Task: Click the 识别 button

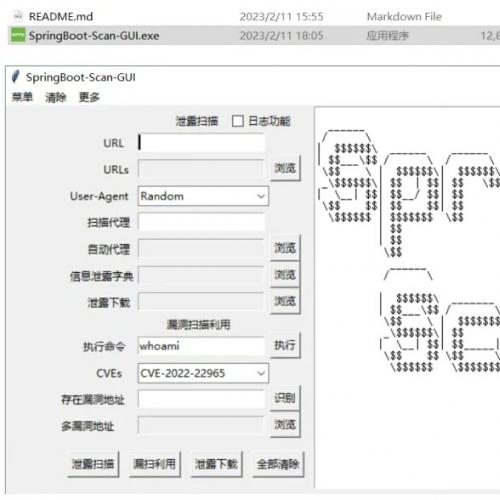Action: pyautogui.click(x=285, y=398)
